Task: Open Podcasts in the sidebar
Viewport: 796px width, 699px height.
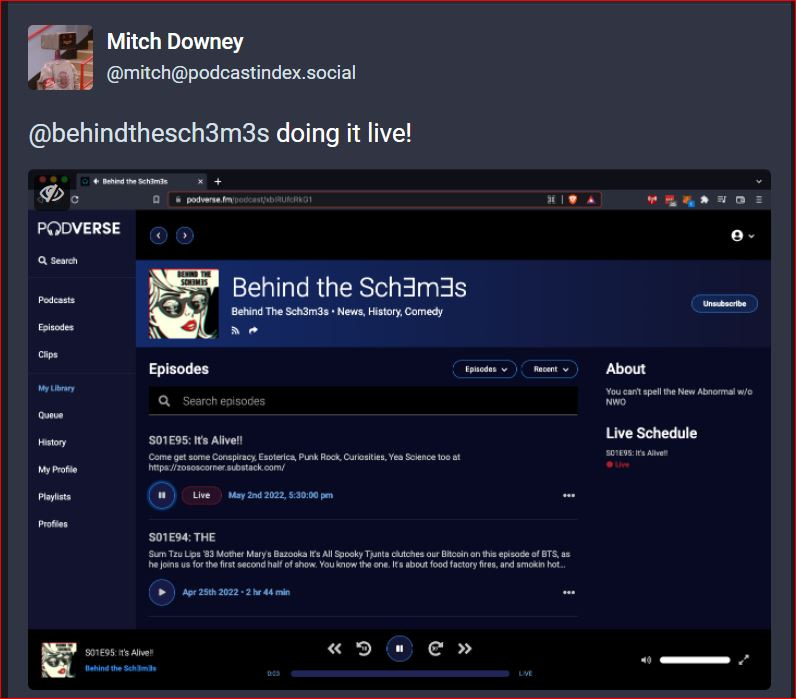Action: 56,300
